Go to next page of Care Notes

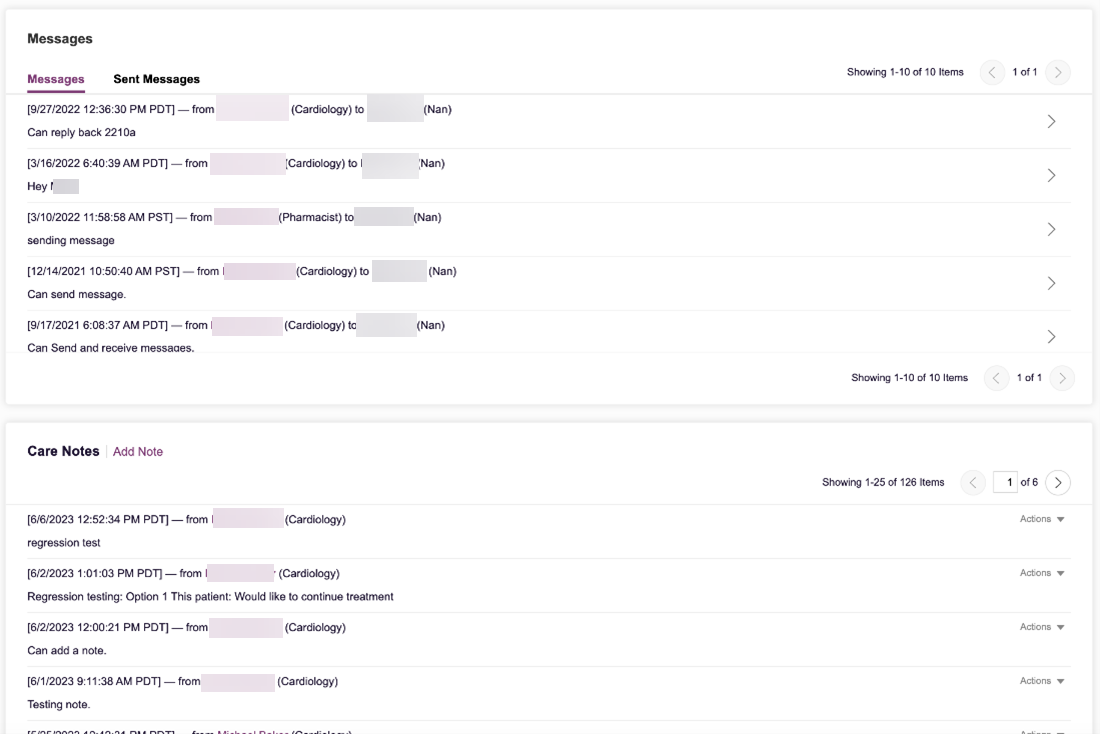tap(1057, 483)
